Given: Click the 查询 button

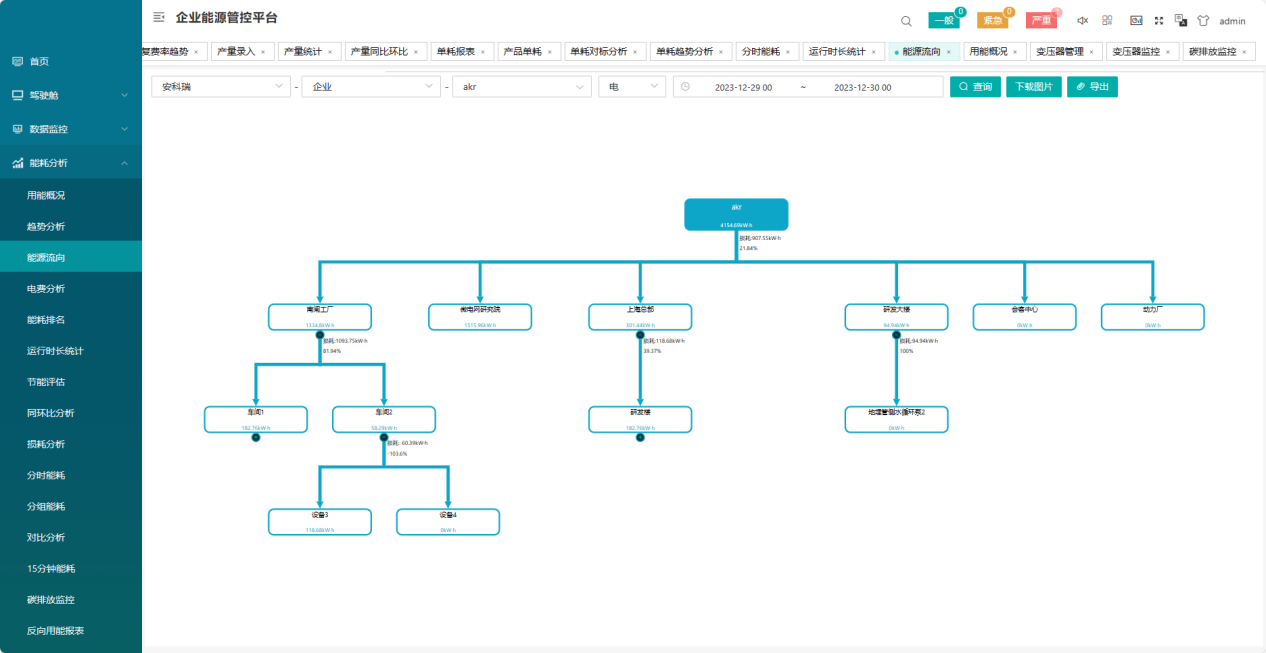Looking at the screenshot, I should (x=975, y=87).
